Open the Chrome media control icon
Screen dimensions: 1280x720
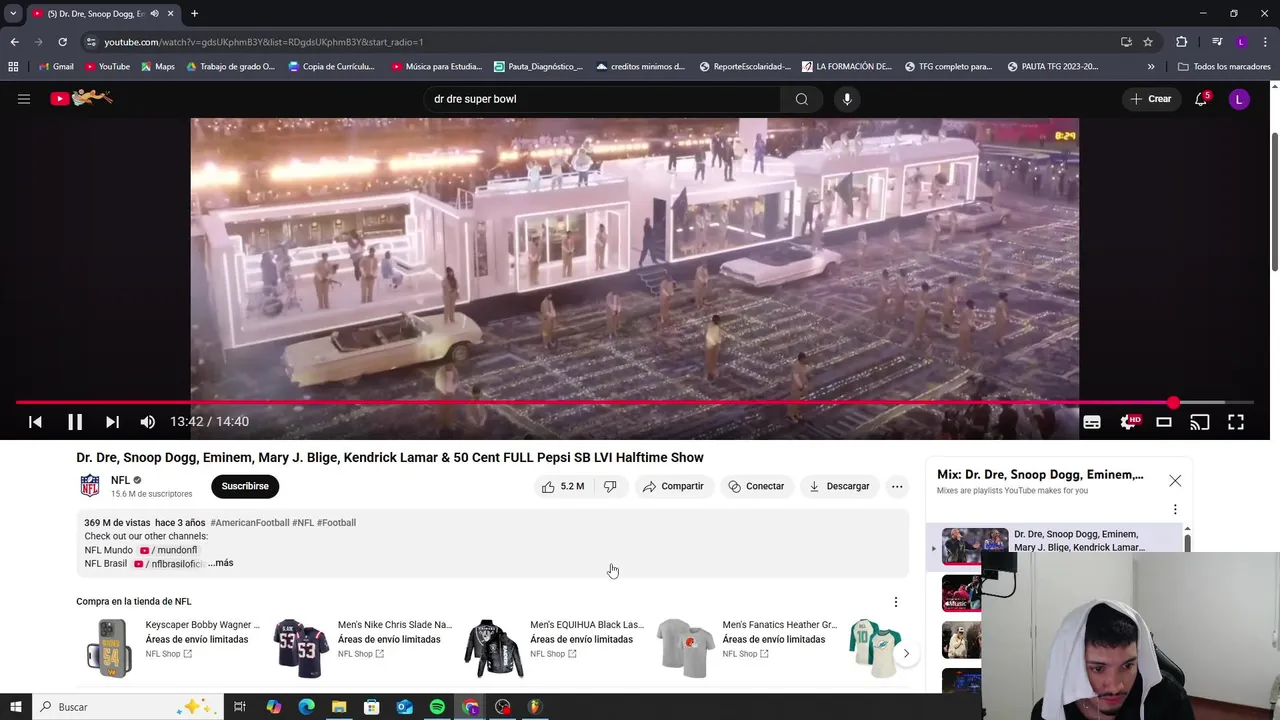[1217, 42]
